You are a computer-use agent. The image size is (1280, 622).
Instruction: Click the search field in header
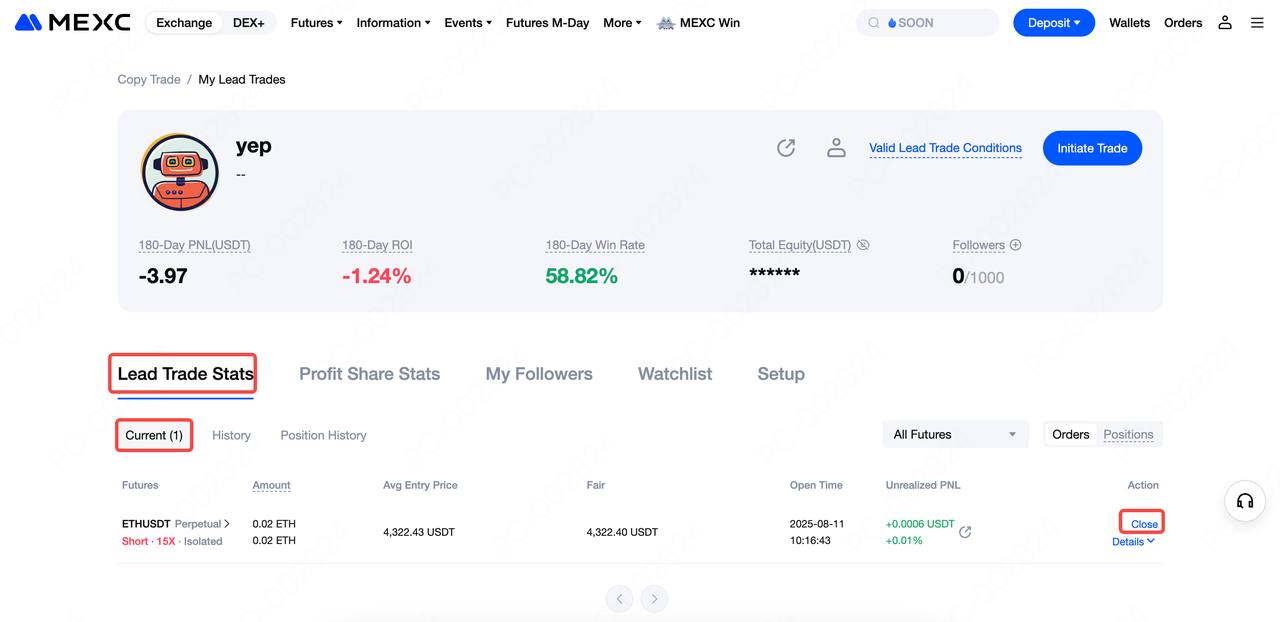tap(927, 22)
